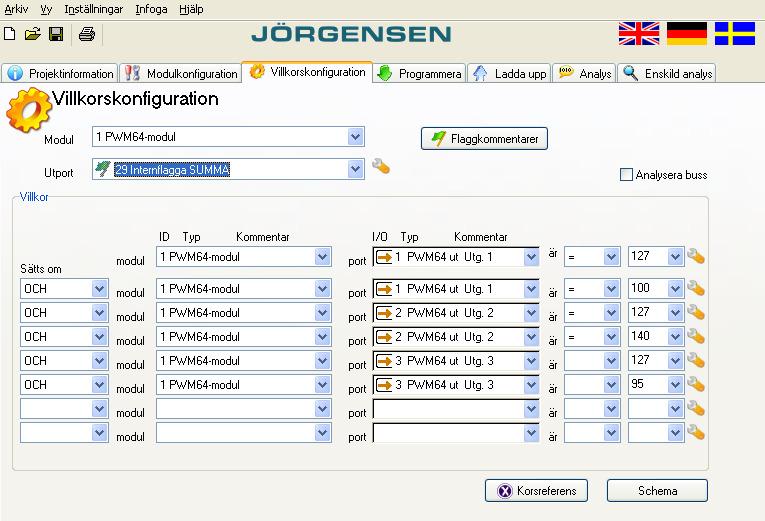This screenshot has width=765, height=521.
Task: Click the empty port field in the last row
Action: tap(456, 433)
